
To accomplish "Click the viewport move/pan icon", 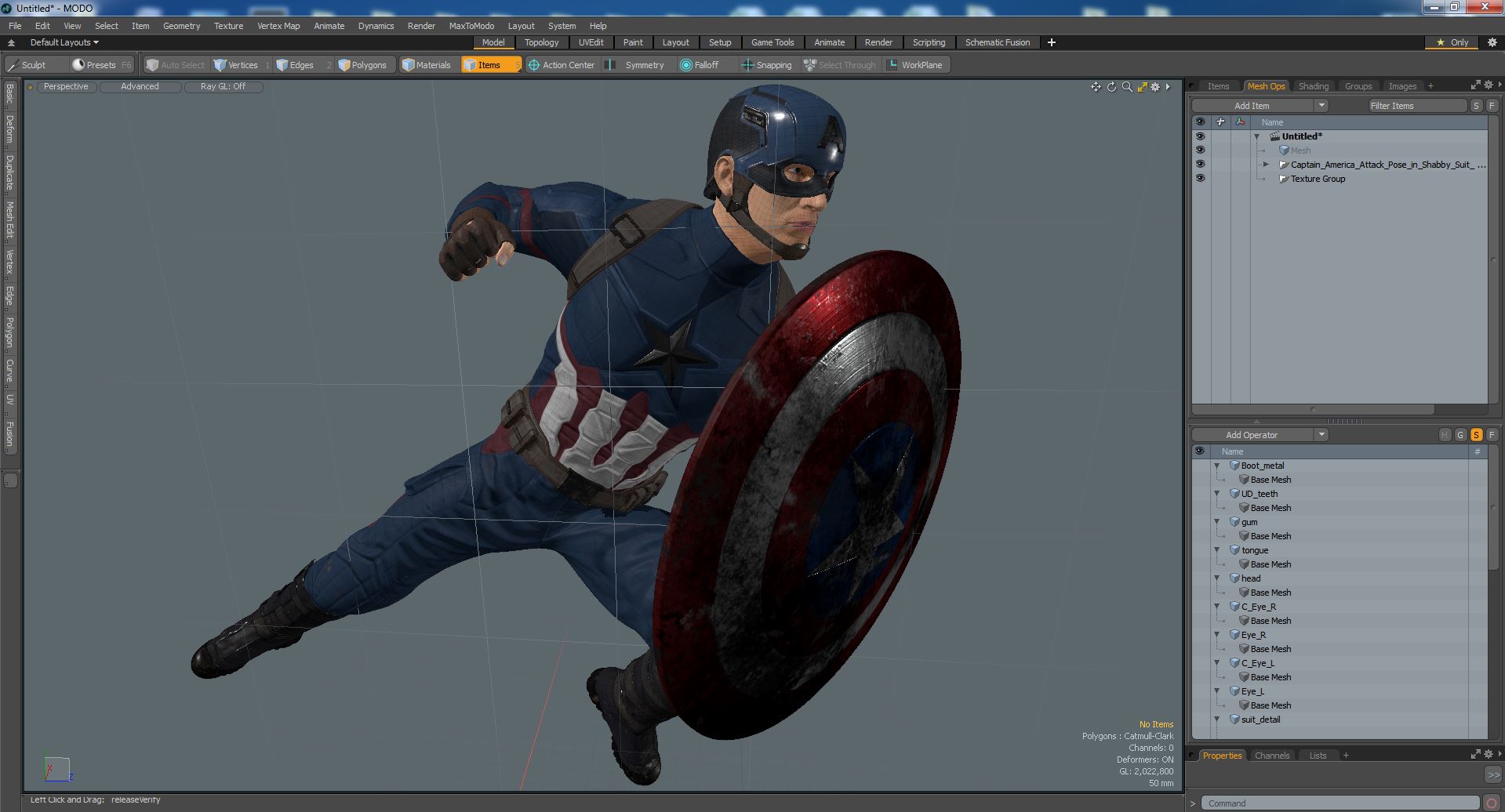I will (x=1096, y=87).
